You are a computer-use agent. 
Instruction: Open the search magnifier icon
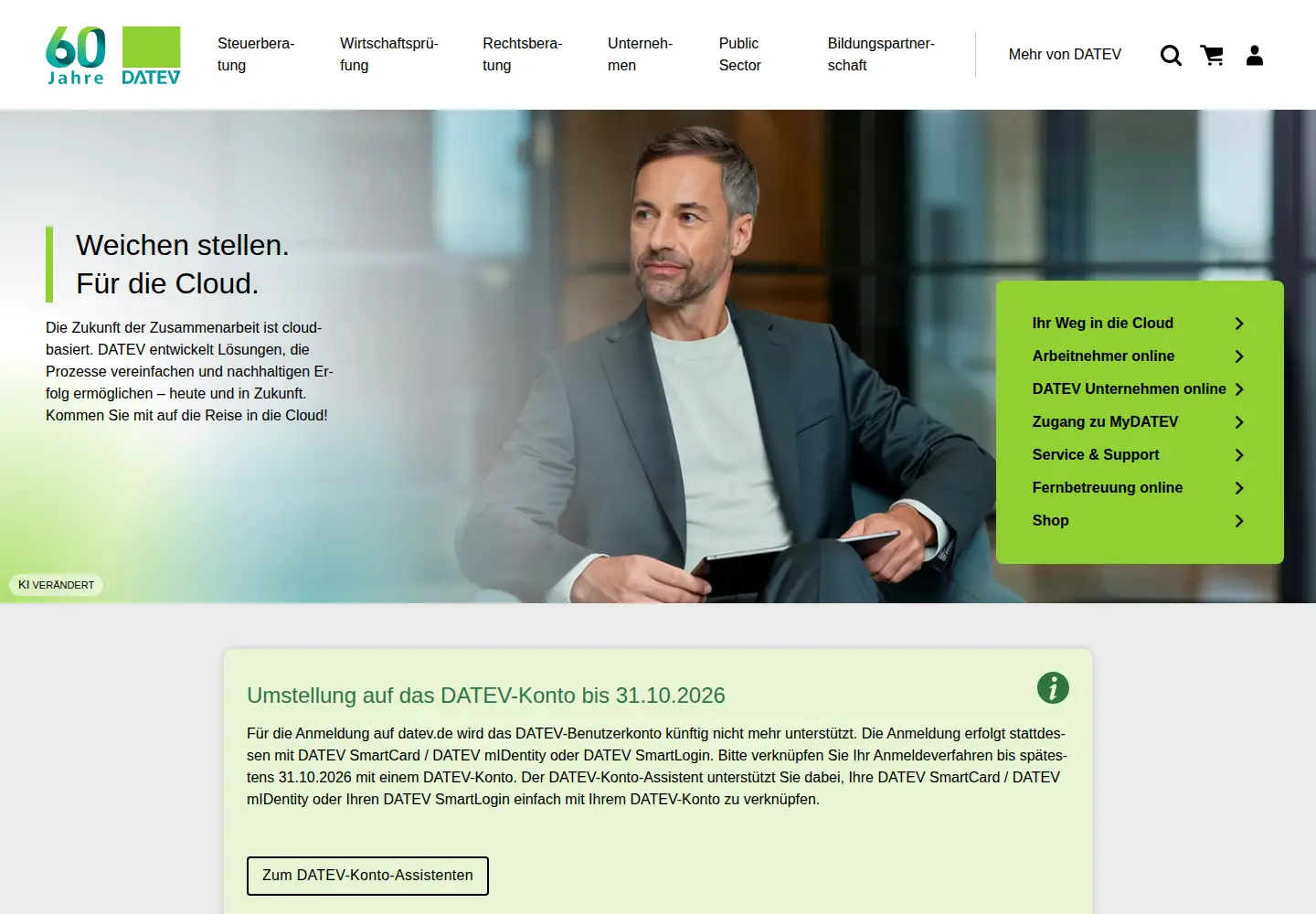point(1171,56)
